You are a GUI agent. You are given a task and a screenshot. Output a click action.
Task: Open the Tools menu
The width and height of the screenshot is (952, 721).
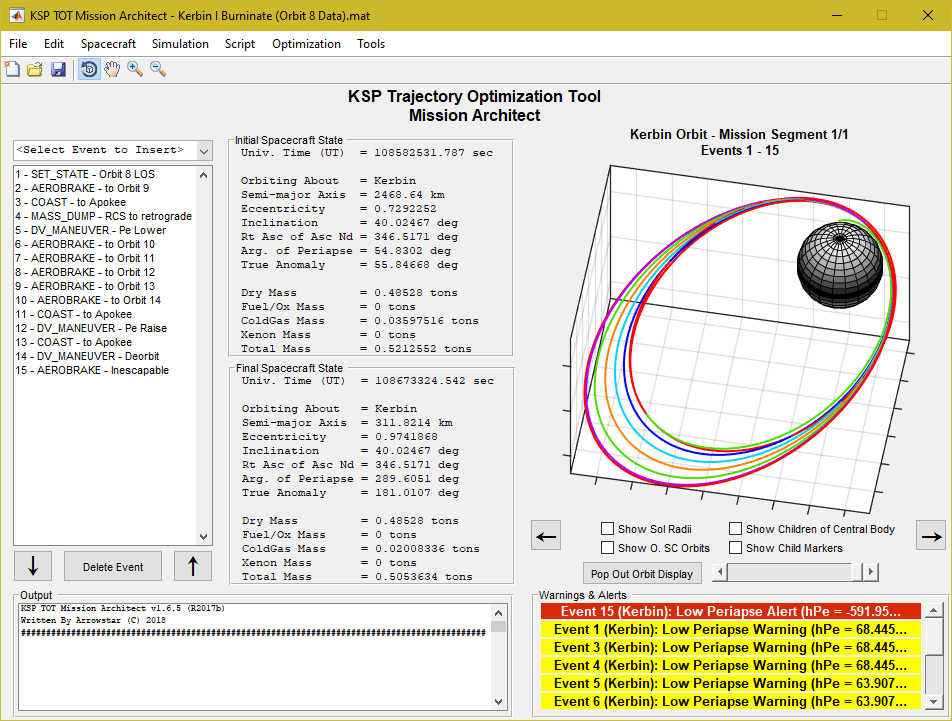pyautogui.click(x=371, y=44)
